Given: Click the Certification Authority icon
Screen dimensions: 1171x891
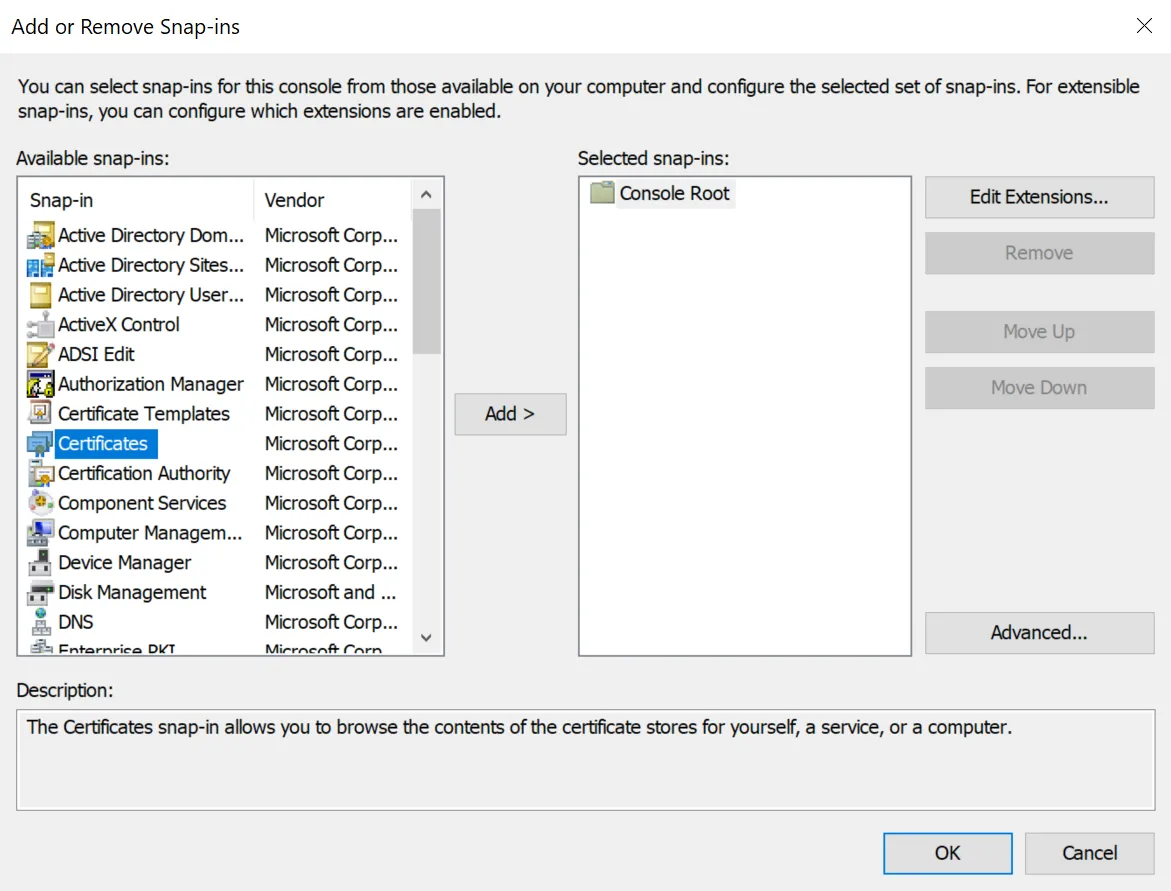Looking at the screenshot, I should point(40,474).
